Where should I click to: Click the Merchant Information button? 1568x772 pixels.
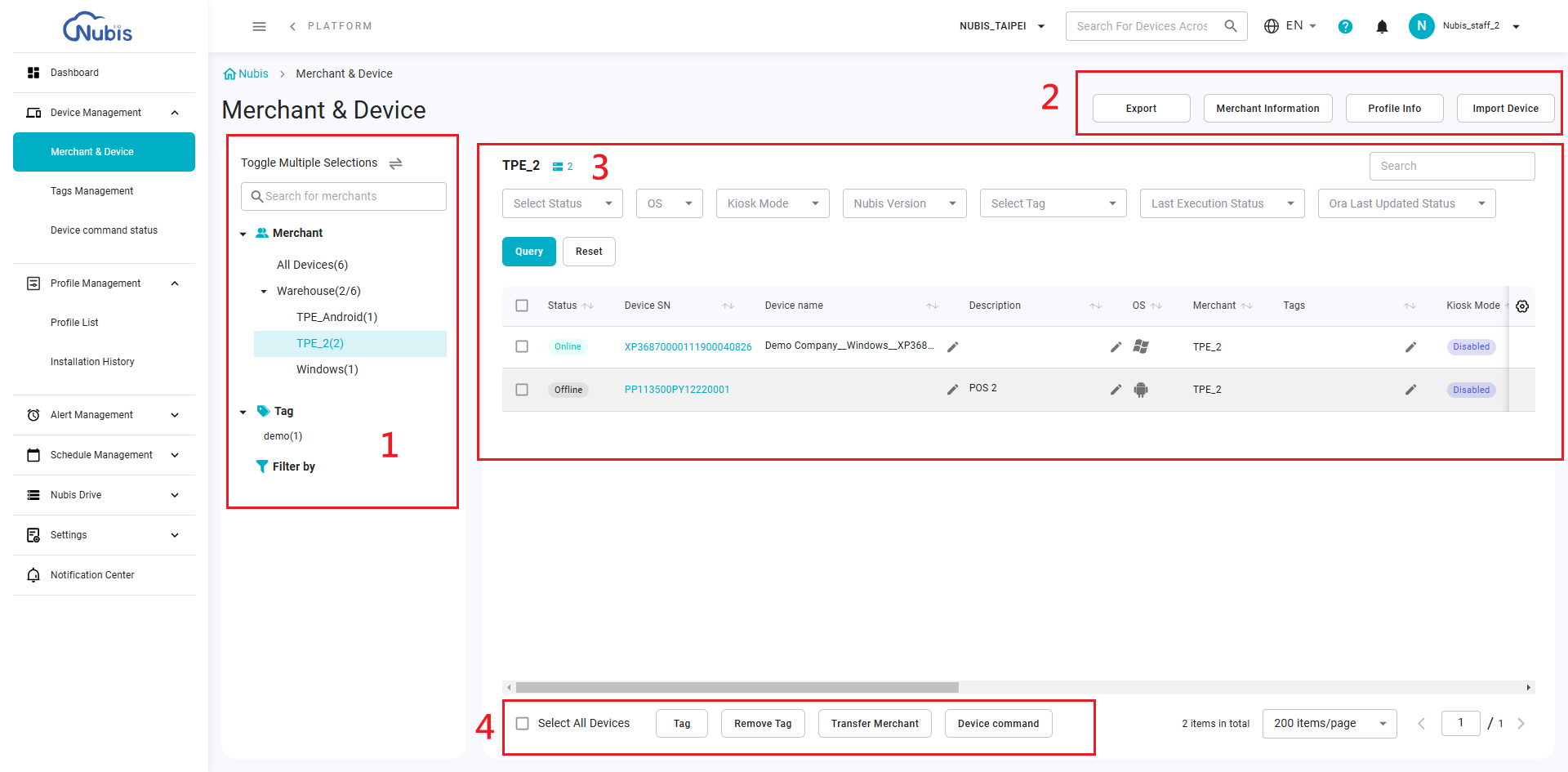[x=1267, y=109]
